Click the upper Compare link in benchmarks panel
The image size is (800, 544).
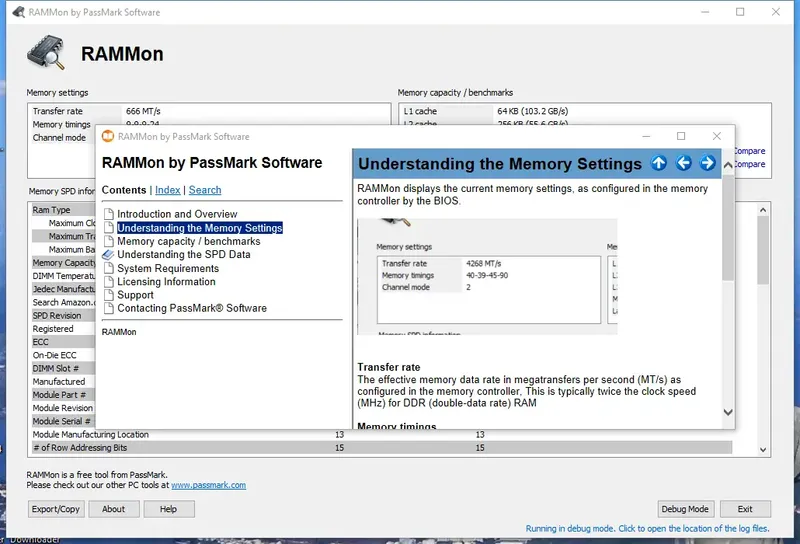[750, 151]
